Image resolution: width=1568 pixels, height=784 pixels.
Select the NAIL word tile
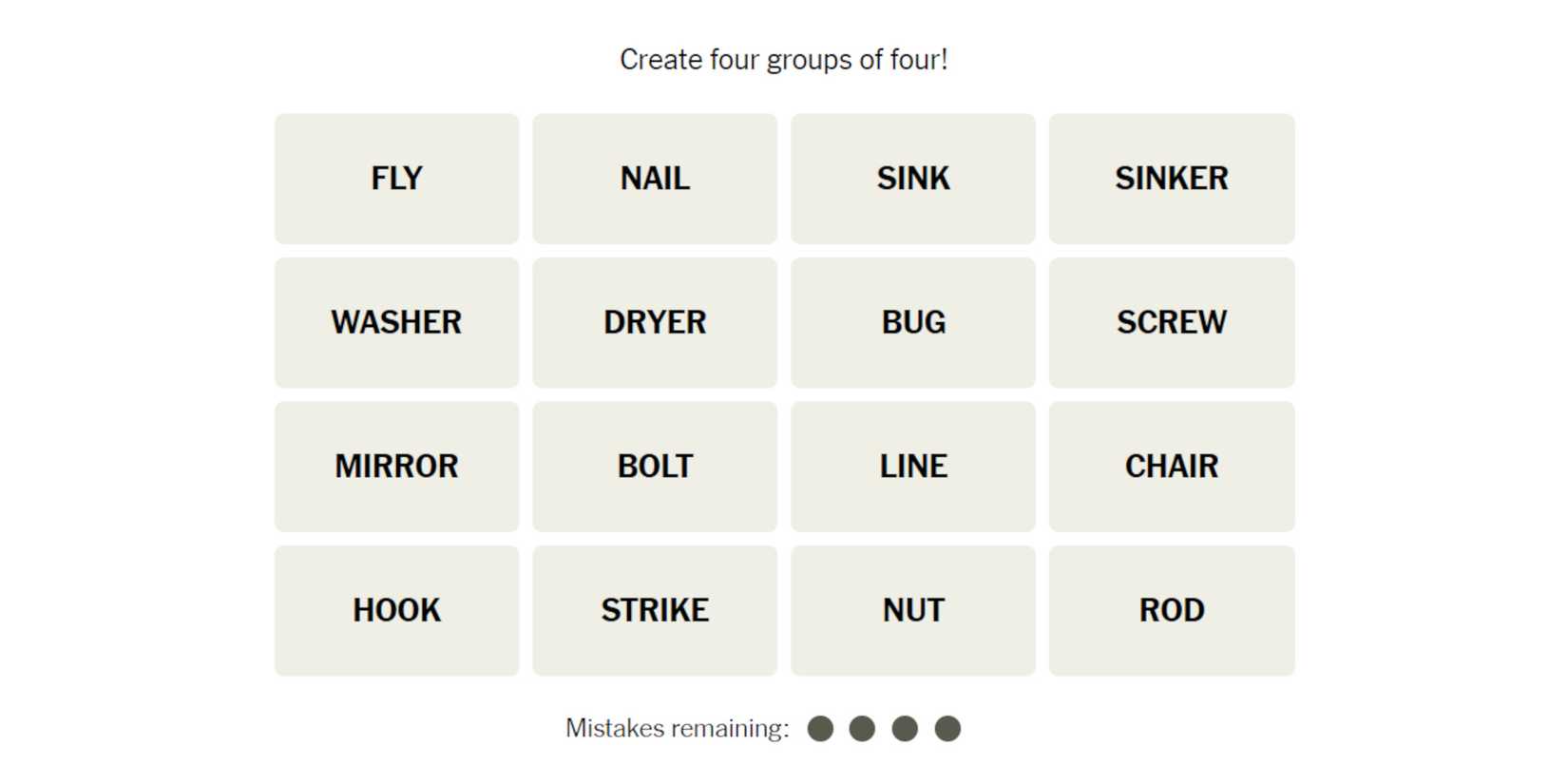[655, 179]
